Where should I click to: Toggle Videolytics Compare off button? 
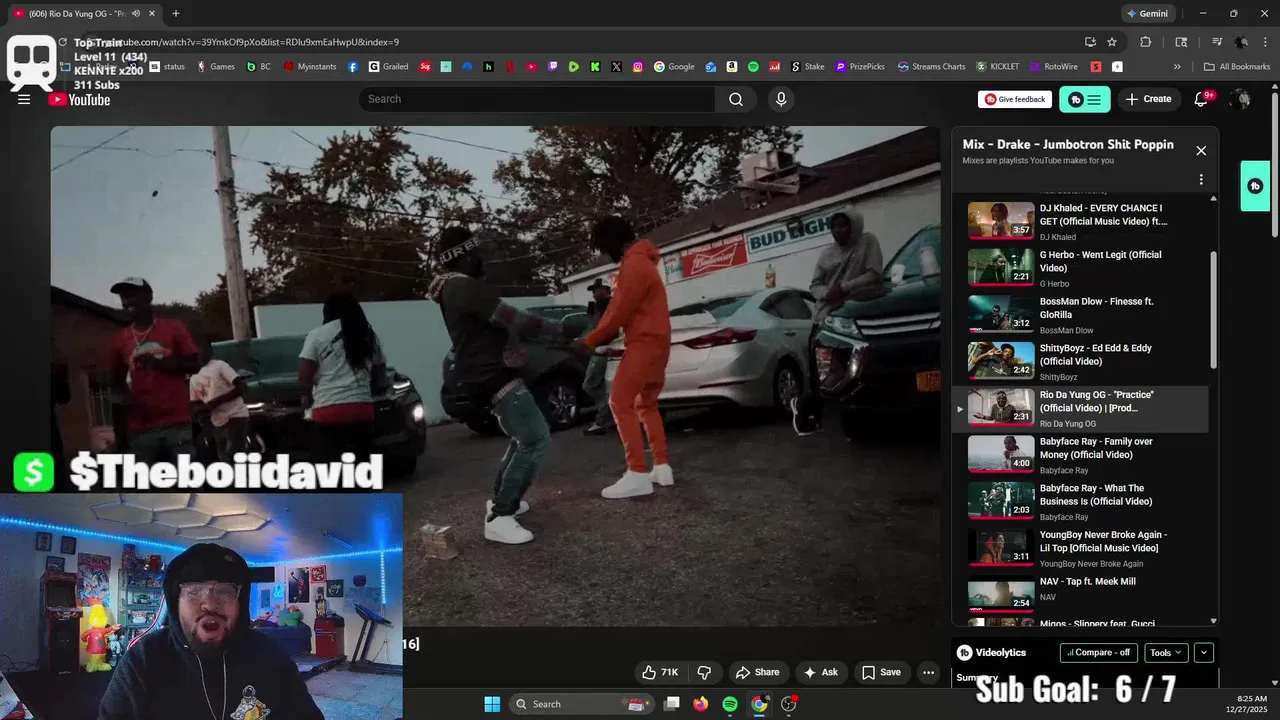[1098, 652]
